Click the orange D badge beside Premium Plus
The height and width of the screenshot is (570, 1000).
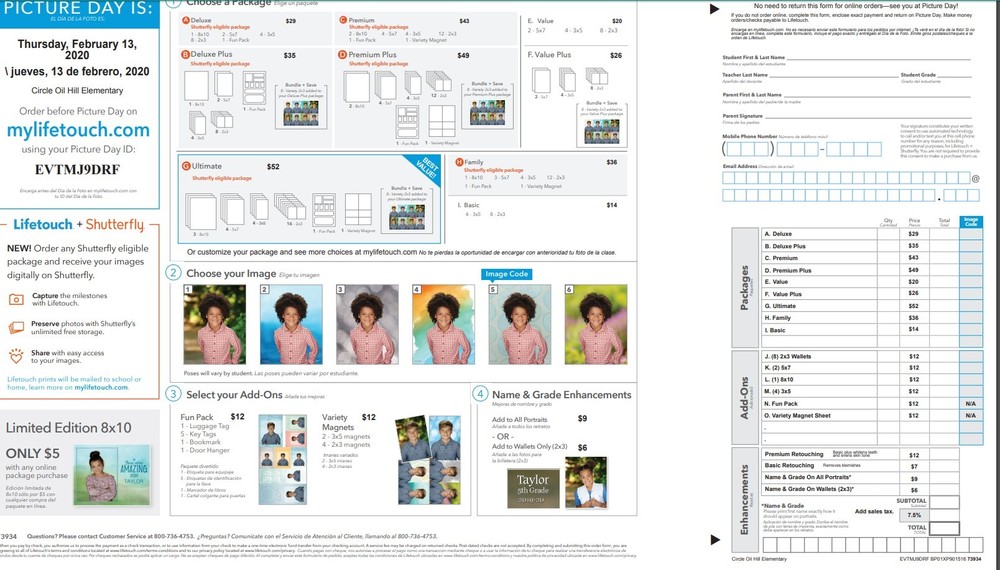coord(343,55)
